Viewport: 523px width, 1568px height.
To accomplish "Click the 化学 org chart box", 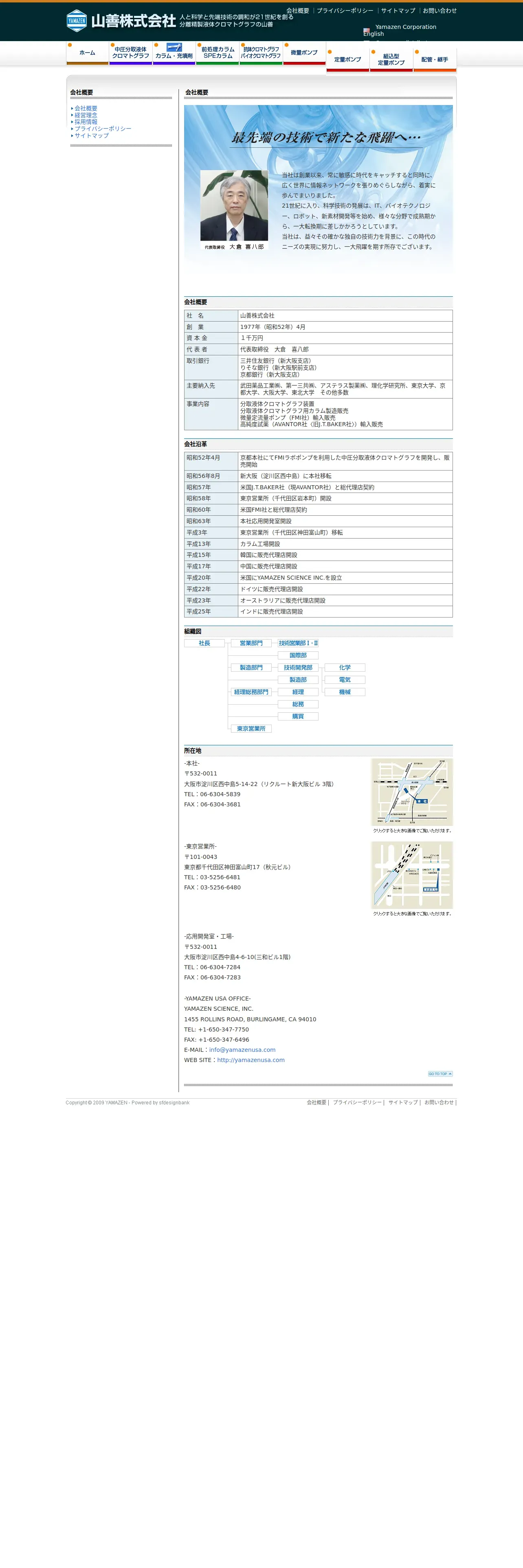I will pos(345,668).
